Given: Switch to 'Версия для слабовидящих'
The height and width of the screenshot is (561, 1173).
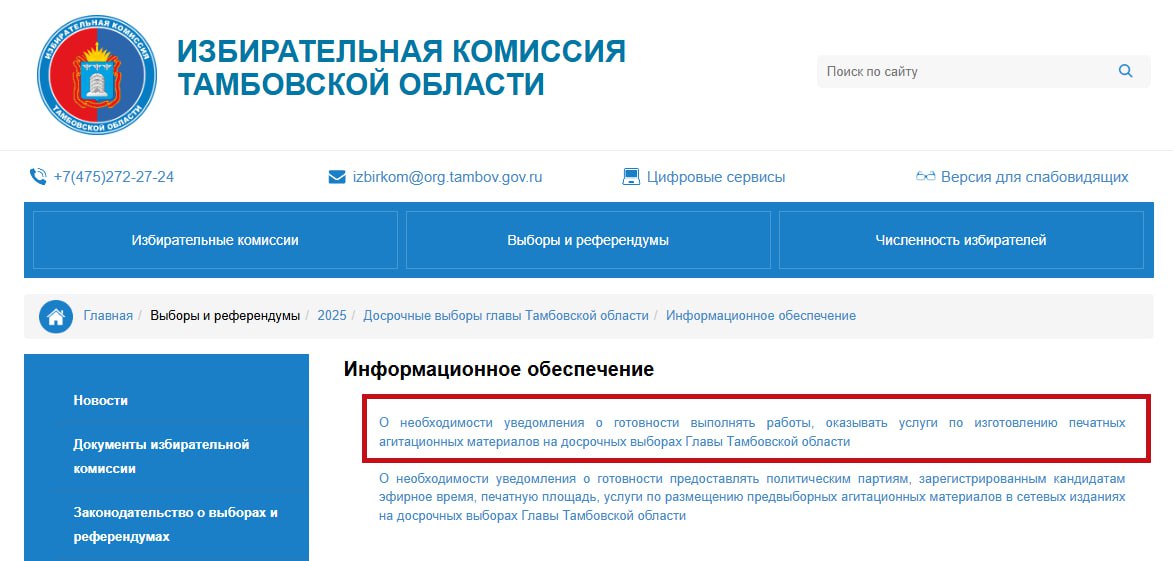Looking at the screenshot, I should (x=1035, y=177).
